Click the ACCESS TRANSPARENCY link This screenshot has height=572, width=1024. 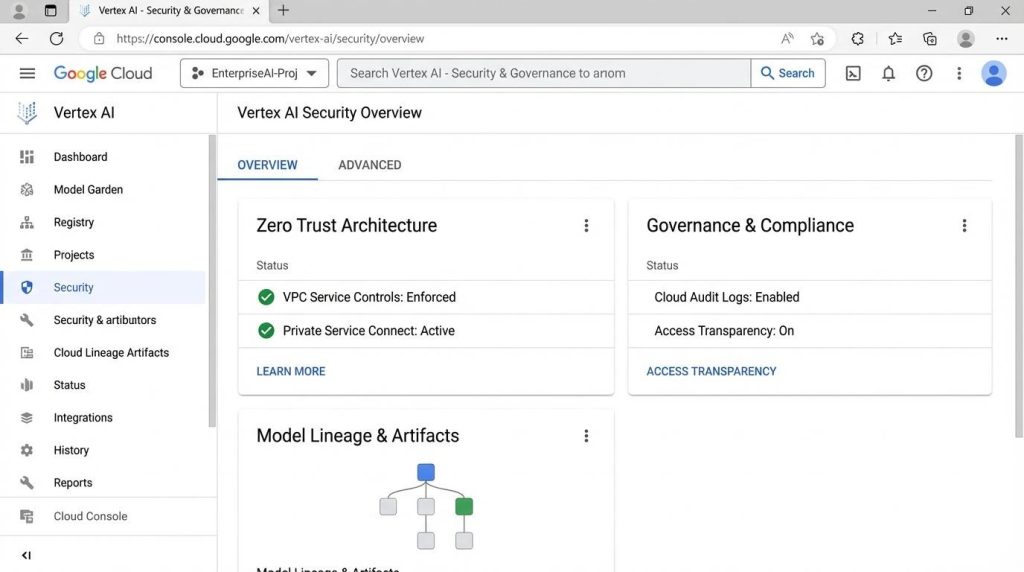[711, 371]
